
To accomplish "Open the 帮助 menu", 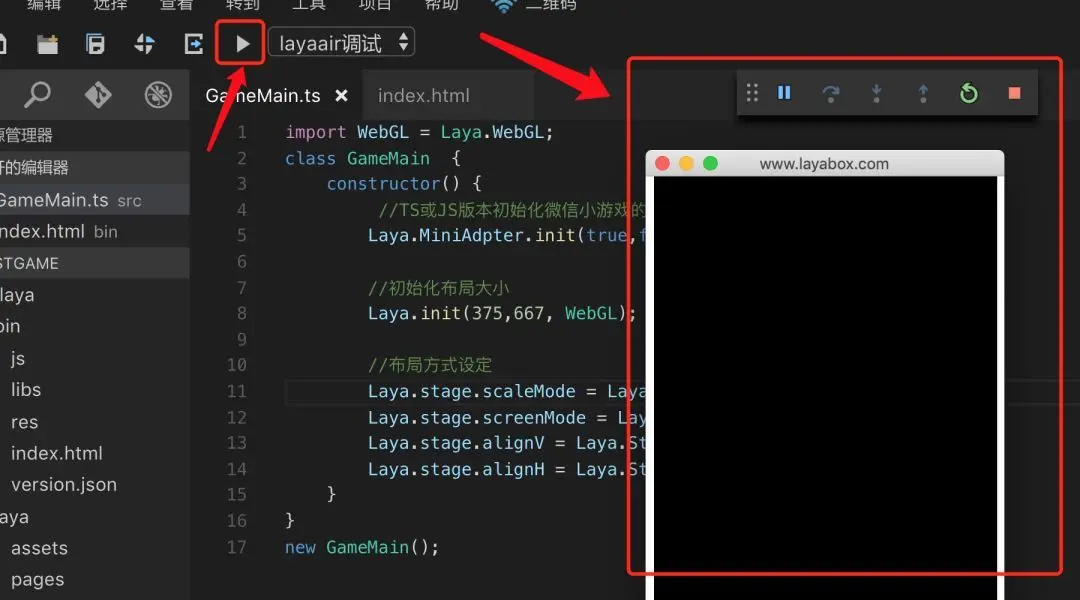I will click(x=442, y=4).
